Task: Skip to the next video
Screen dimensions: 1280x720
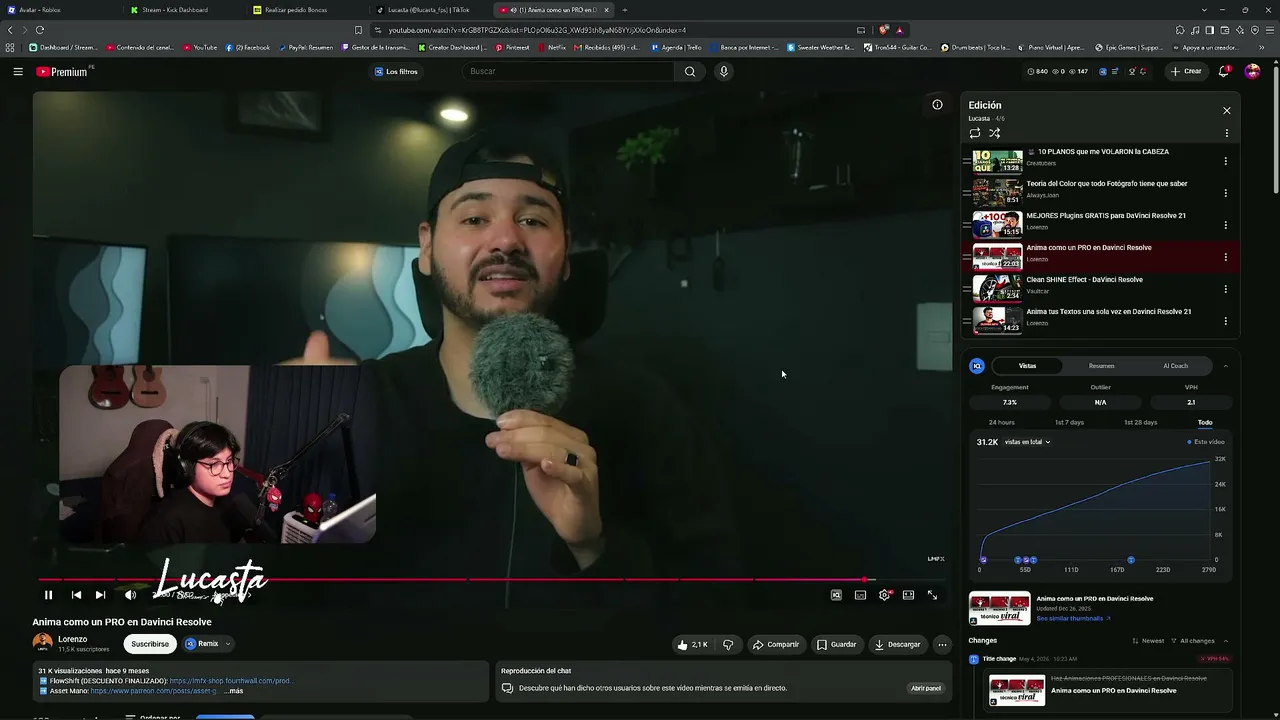Action: click(100, 595)
